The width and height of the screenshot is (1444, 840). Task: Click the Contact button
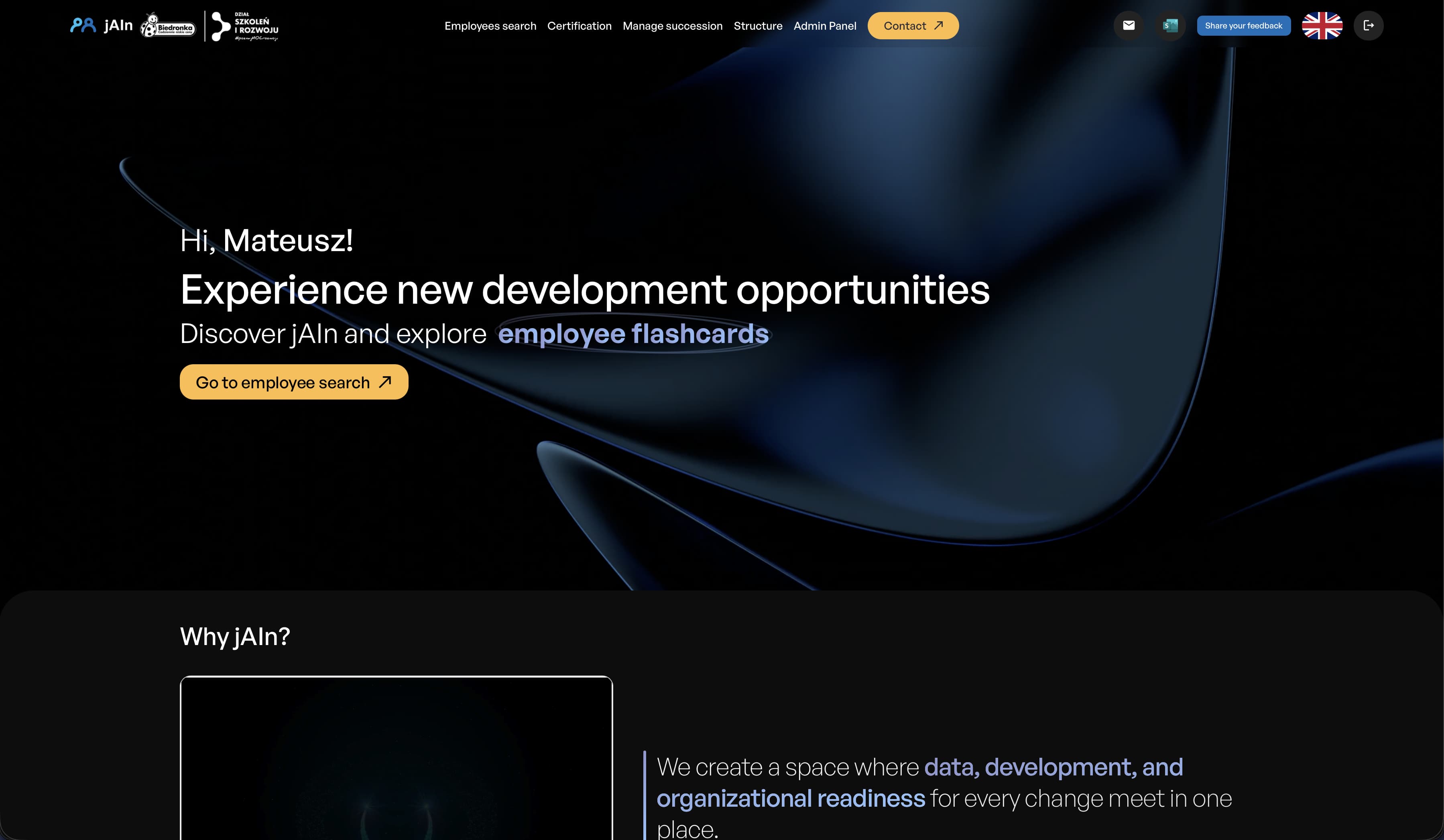pyautogui.click(x=912, y=25)
